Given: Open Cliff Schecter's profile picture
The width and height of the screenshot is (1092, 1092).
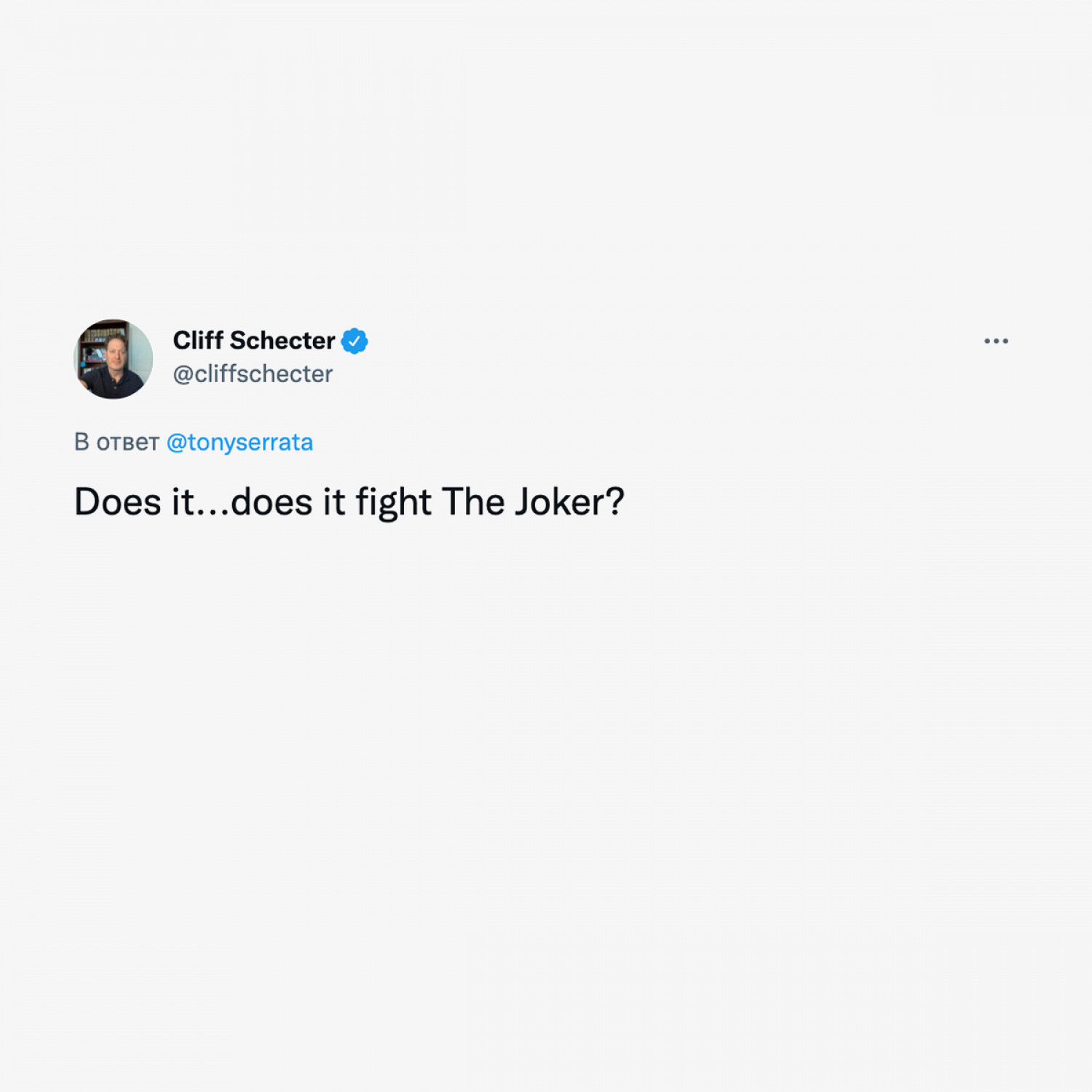Looking at the screenshot, I should click(113, 359).
